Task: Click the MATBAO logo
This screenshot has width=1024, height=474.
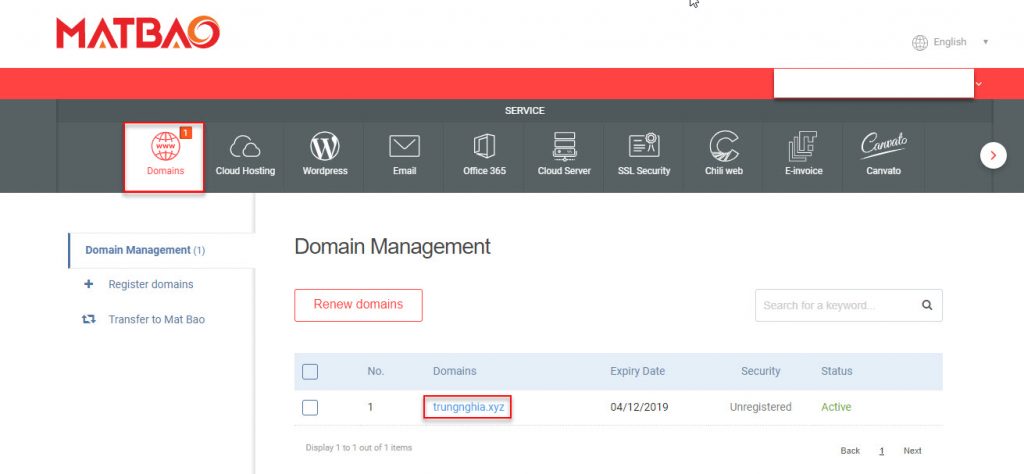Action: (x=138, y=33)
